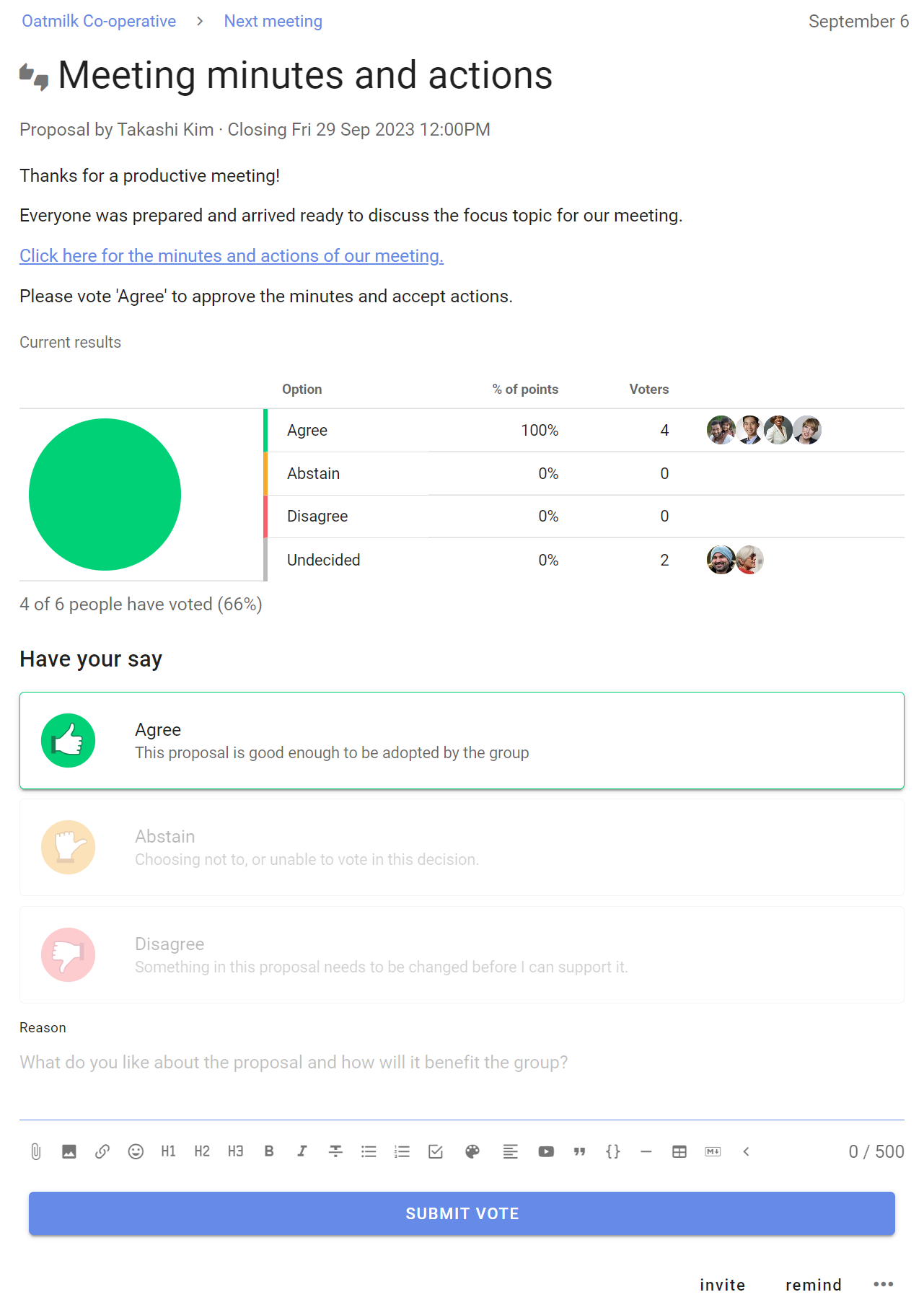Toggle bold text formatting
Screen dimensions: 924x1305
coord(268,1151)
